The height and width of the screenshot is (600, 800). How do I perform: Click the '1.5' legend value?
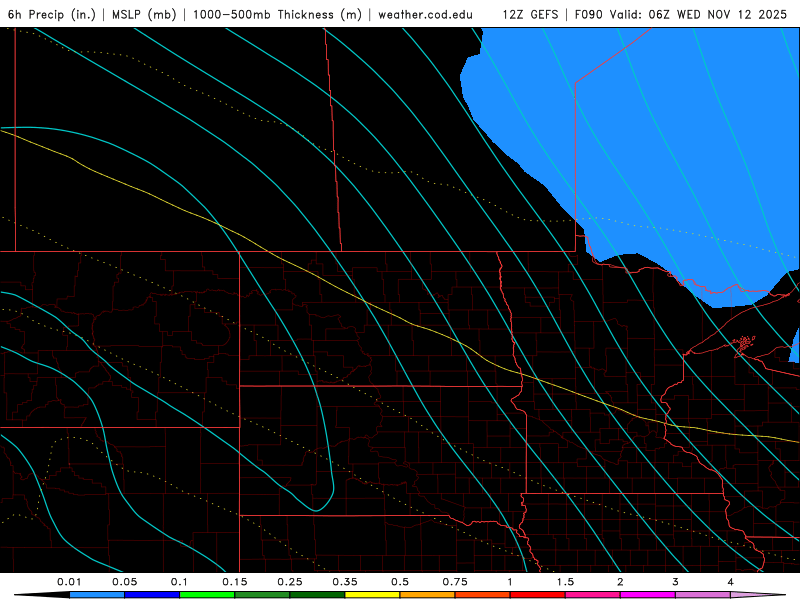point(565,582)
